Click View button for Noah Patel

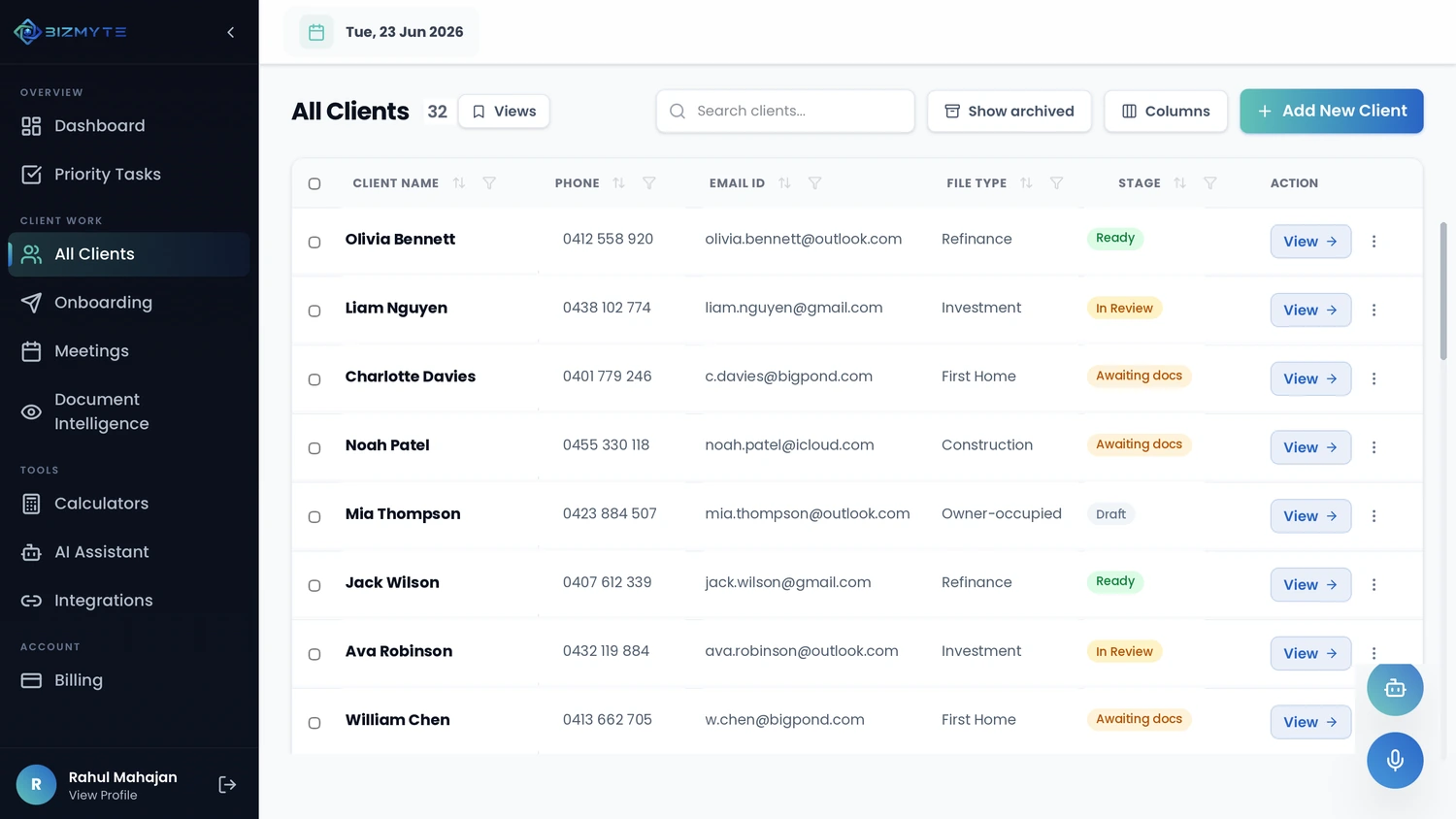coord(1310,447)
